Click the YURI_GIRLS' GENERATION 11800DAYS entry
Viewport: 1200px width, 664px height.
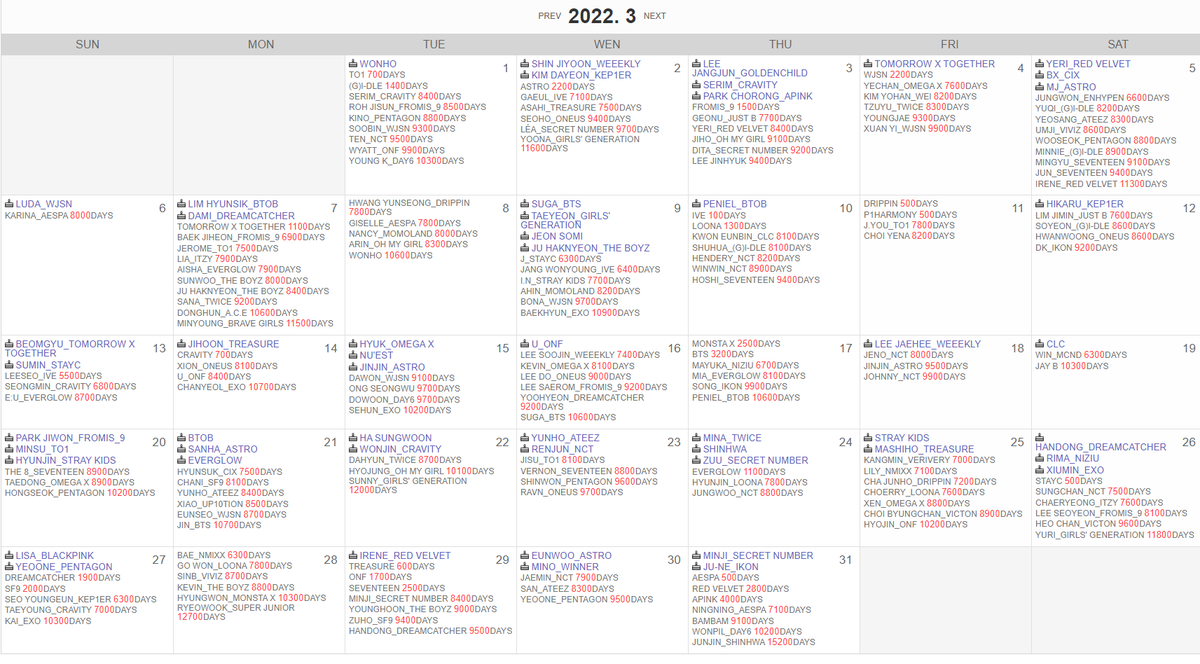[1115, 535]
